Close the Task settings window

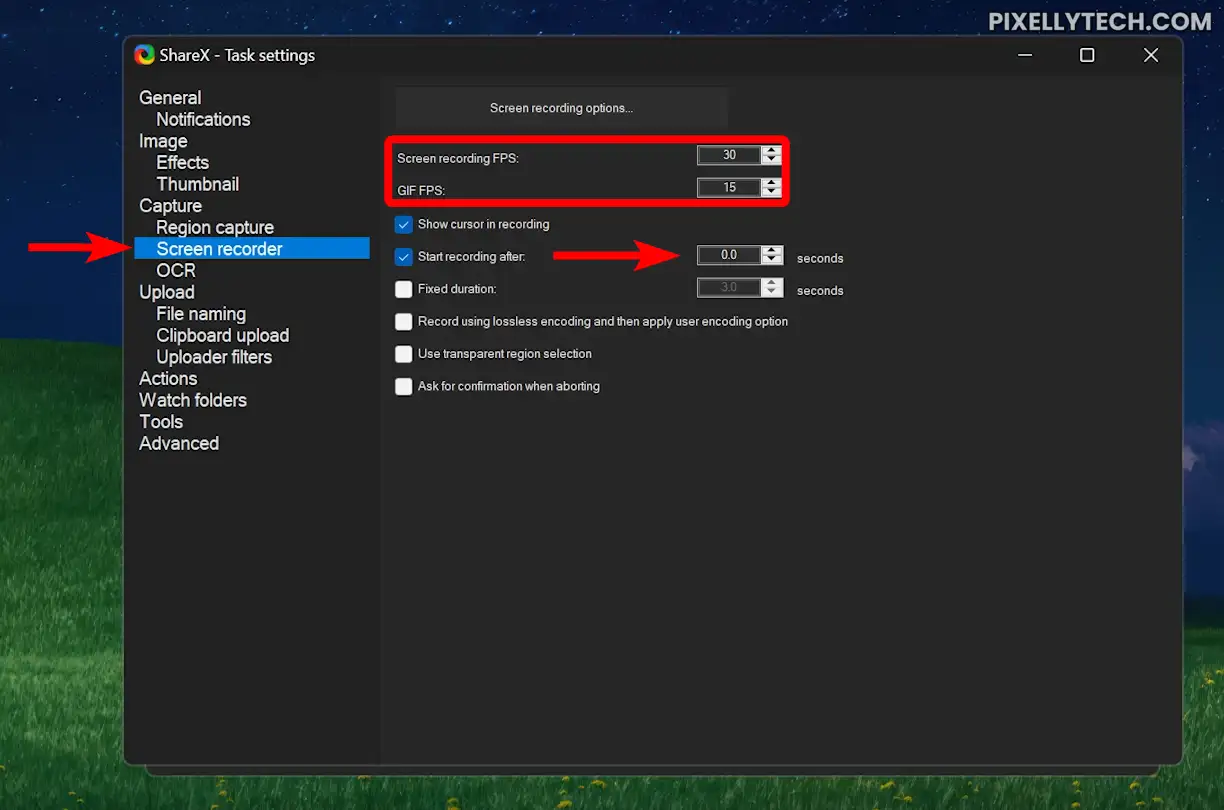point(1151,55)
